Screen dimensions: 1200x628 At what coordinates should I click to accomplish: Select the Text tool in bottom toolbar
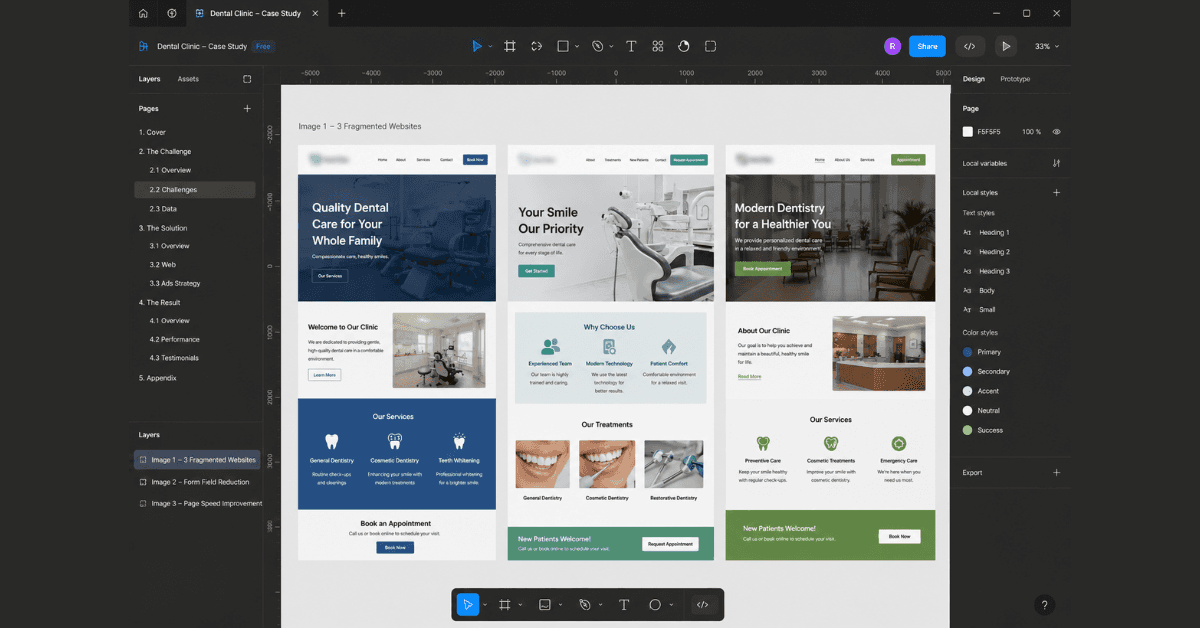click(x=624, y=604)
